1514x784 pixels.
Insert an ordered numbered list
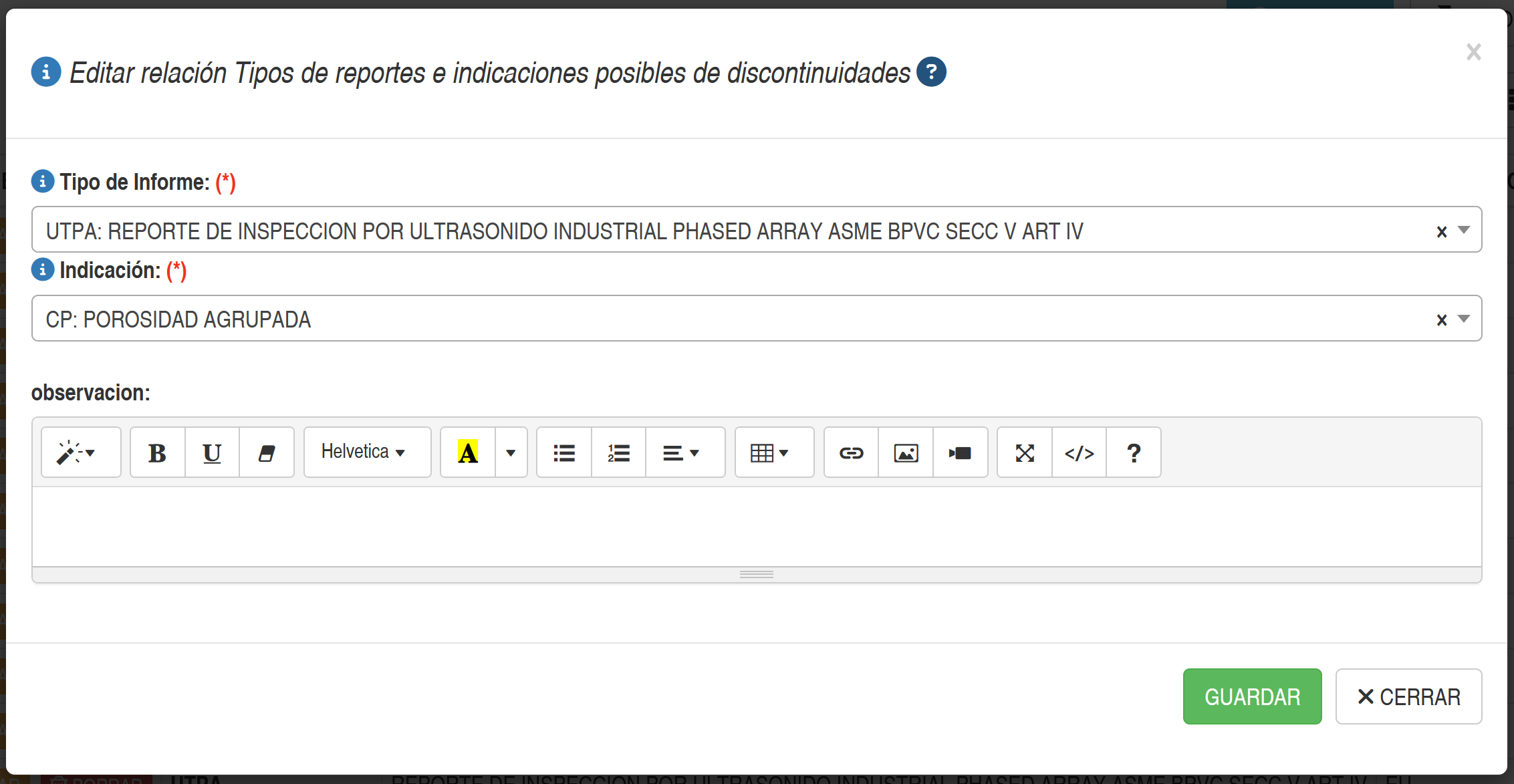(x=618, y=453)
